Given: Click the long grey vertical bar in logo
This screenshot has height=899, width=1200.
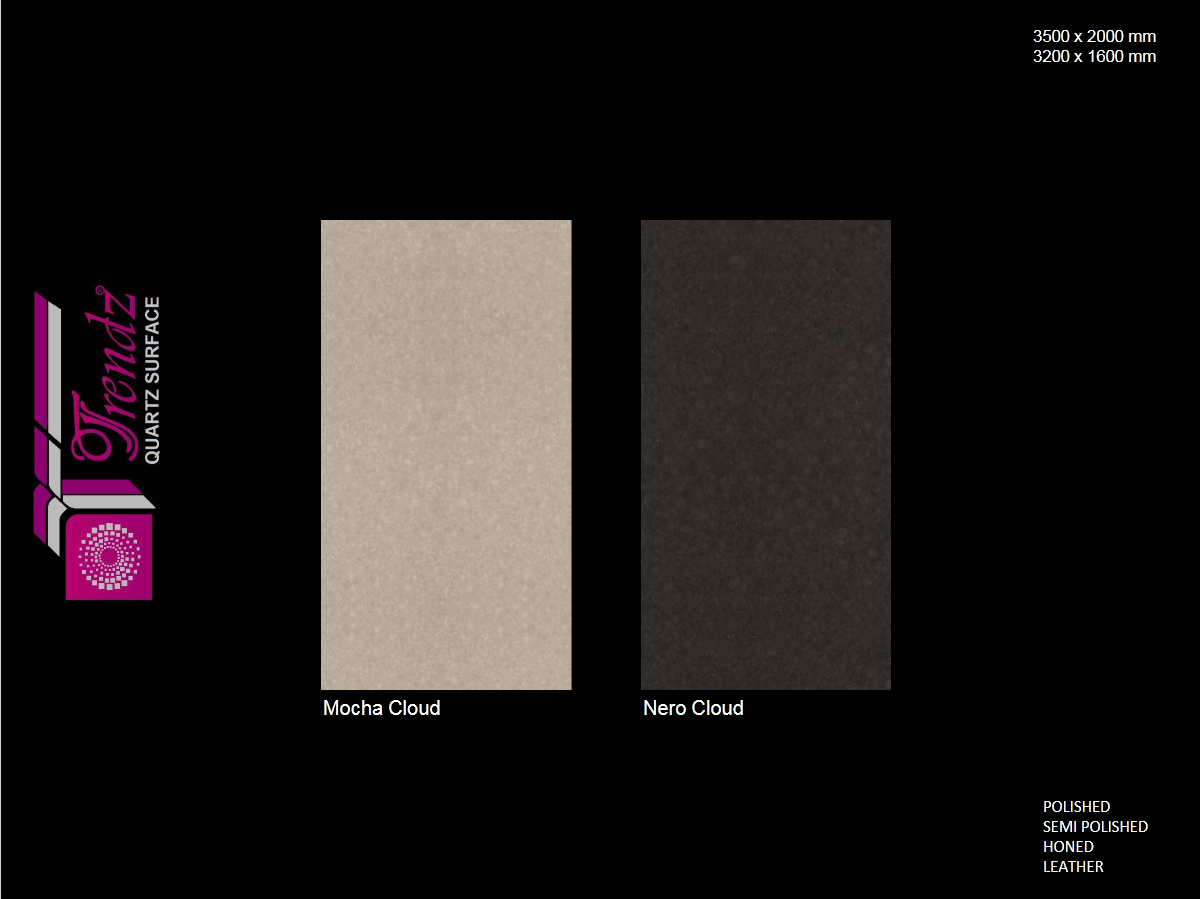Looking at the screenshot, I should pos(56,370).
